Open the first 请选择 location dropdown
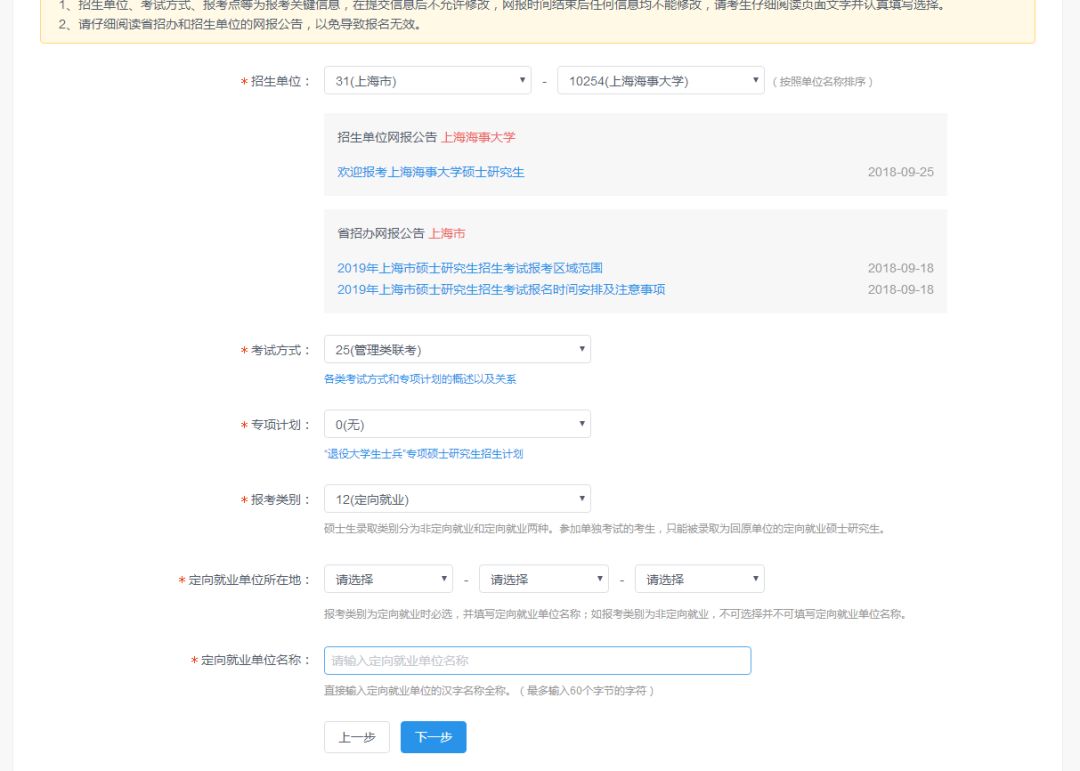The image size is (1080, 771). tap(388, 579)
